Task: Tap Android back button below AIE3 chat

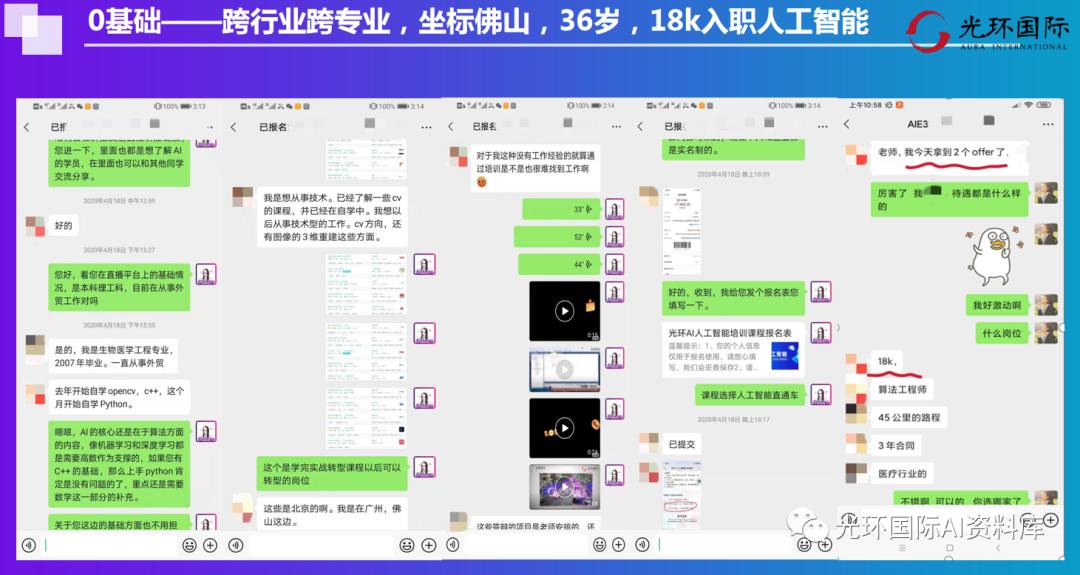Action: 998,548
